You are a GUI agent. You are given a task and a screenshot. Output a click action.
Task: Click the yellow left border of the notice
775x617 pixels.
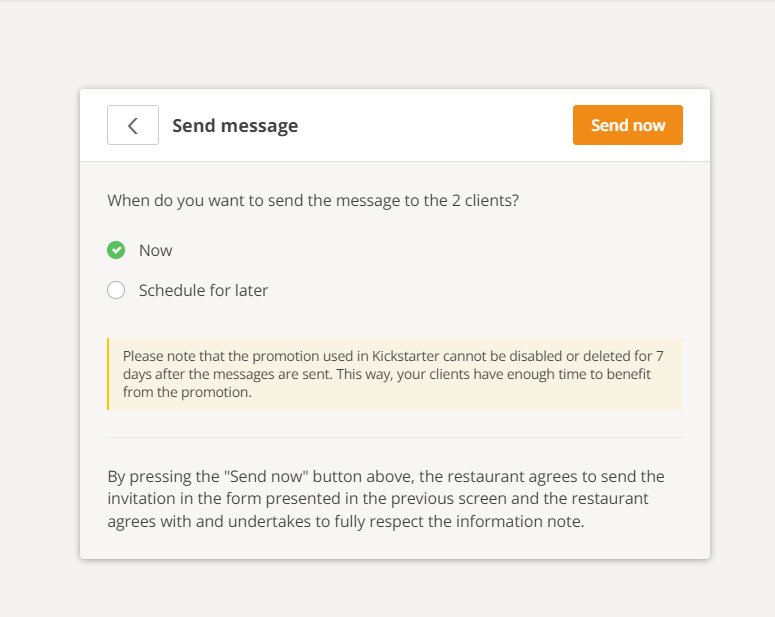108,374
